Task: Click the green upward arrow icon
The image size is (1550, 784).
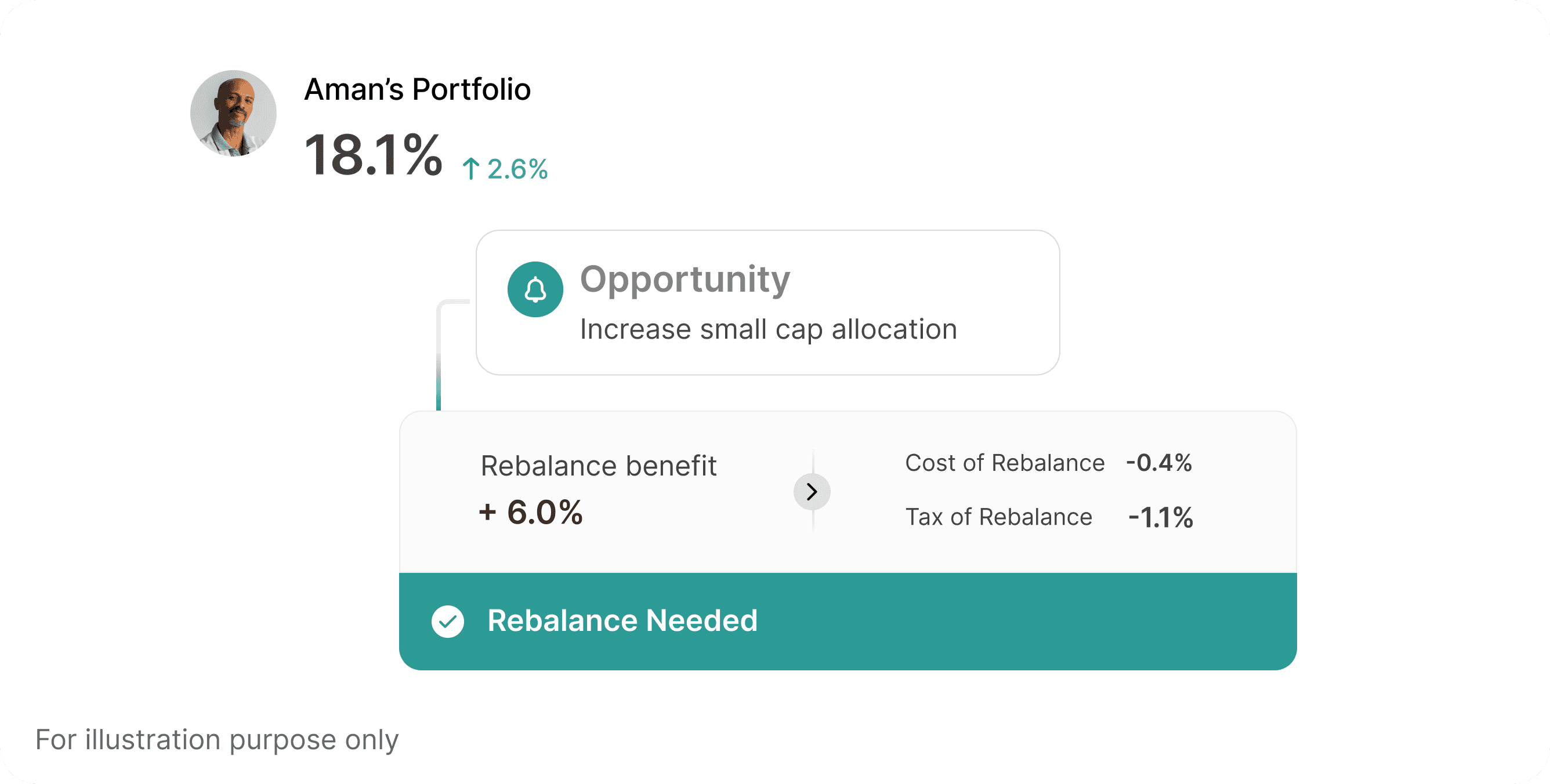Action: (470, 169)
